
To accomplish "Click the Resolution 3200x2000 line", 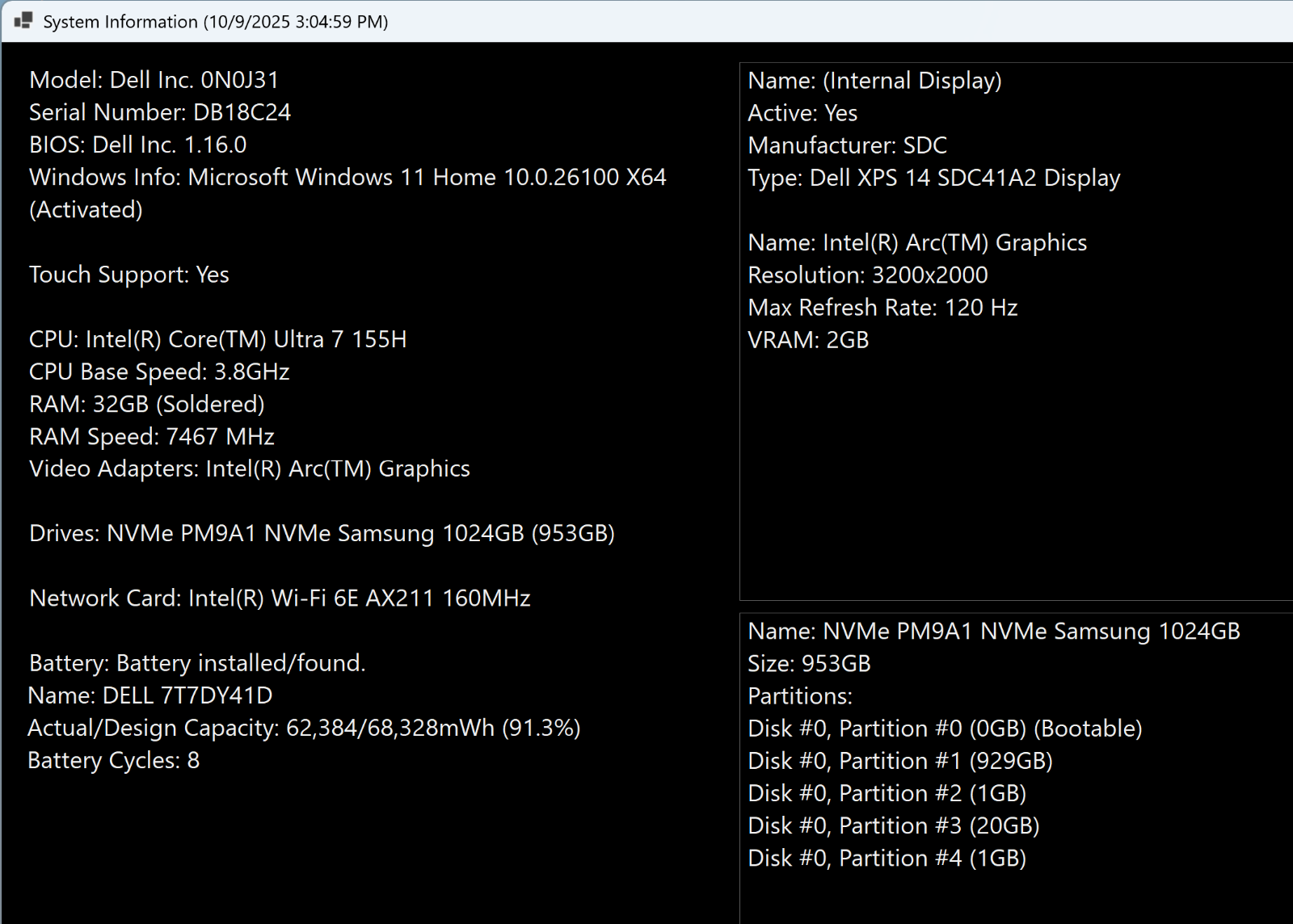I will [867, 275].
